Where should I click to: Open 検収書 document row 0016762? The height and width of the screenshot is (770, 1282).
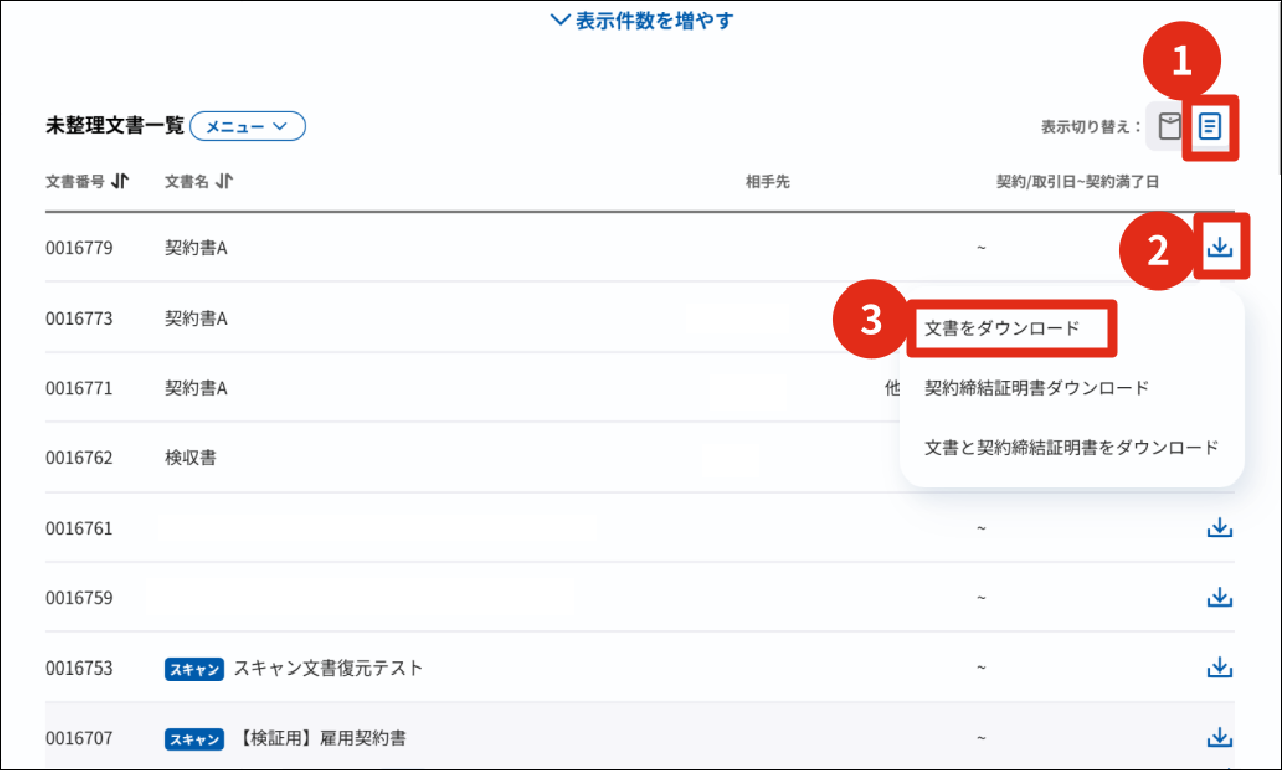190,458
